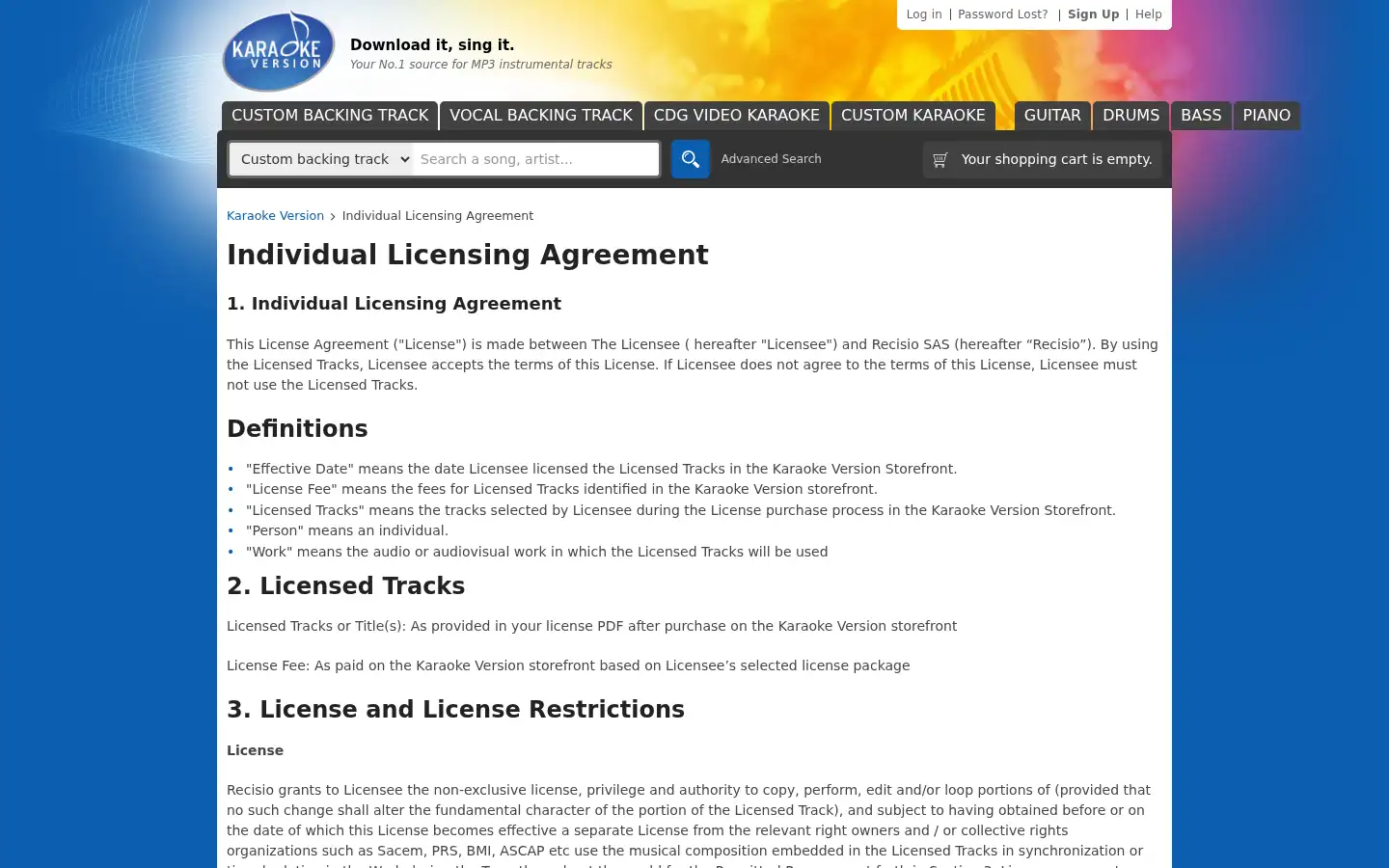
Task: Open the Help link
Action: pyautogui.click(x=1149, y=14)
